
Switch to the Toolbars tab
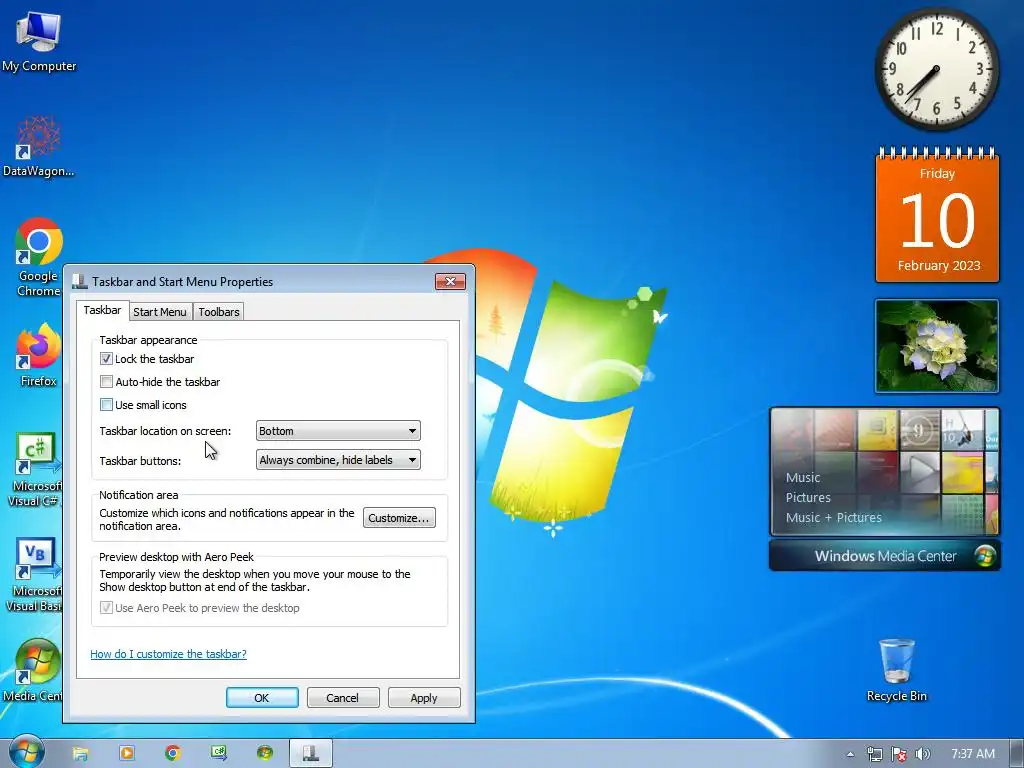(x=219, y=312)
